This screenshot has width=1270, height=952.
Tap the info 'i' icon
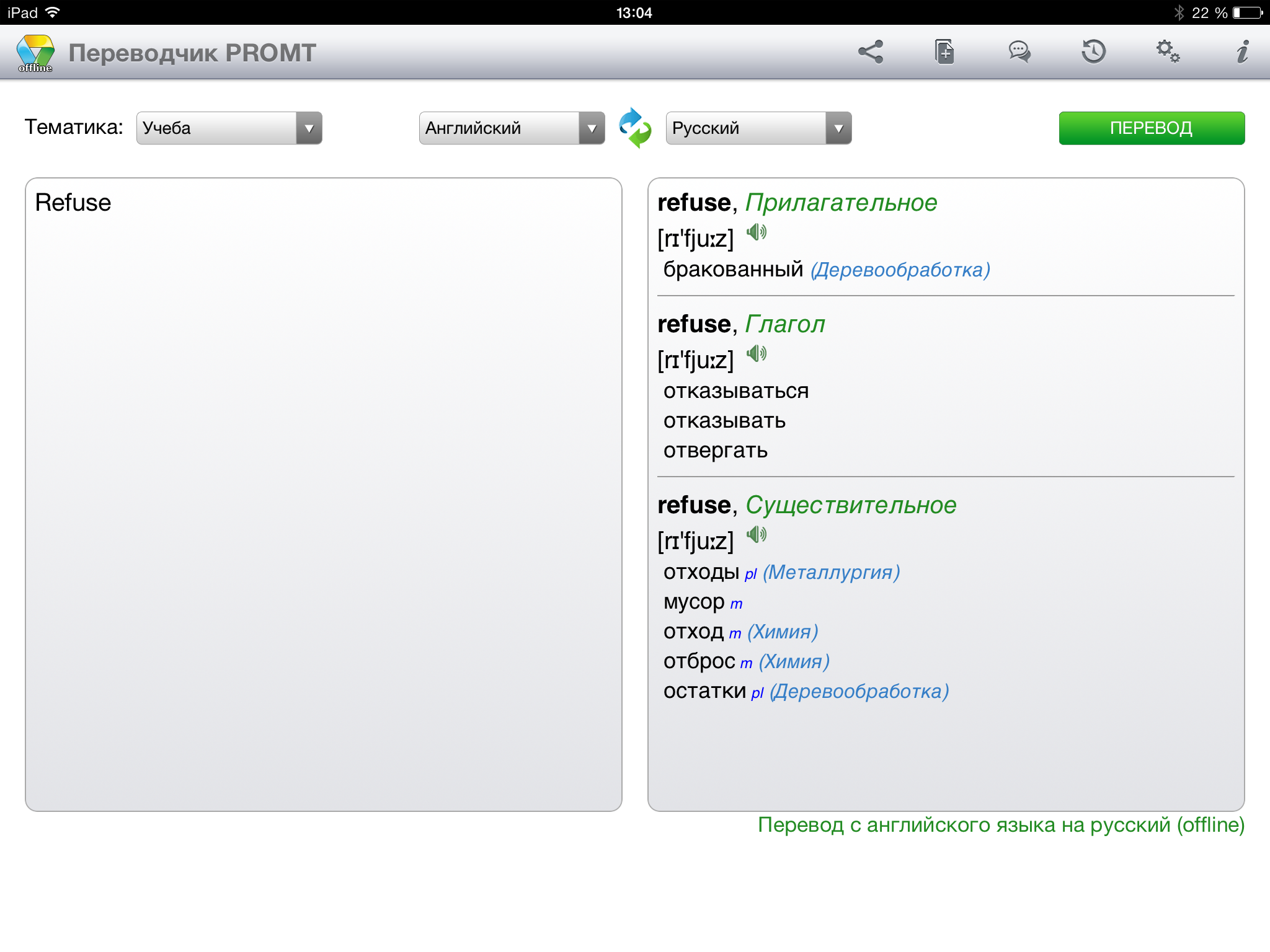point(1242,52)
